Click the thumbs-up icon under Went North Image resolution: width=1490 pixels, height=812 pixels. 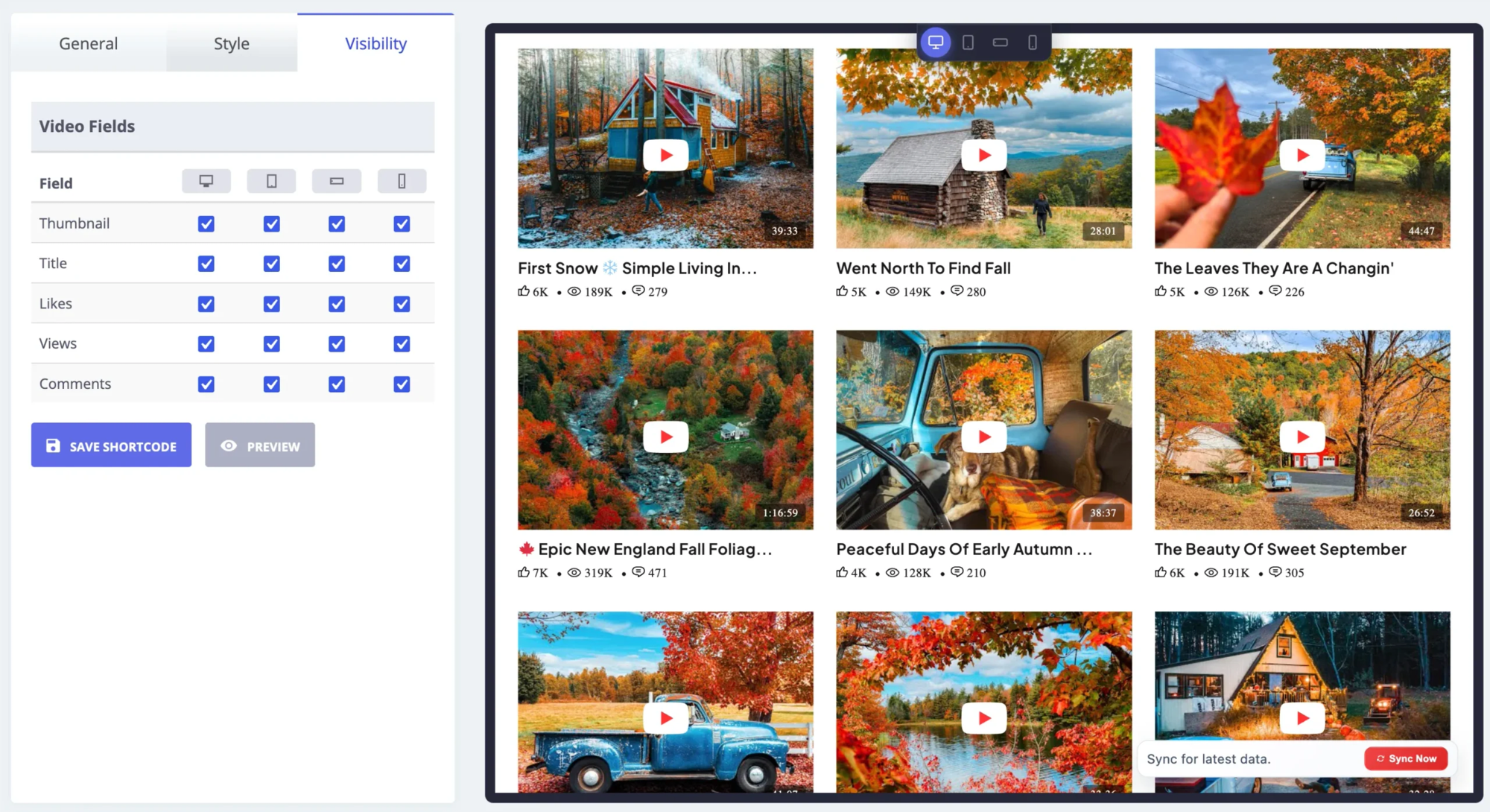click(x=842, y=291)
